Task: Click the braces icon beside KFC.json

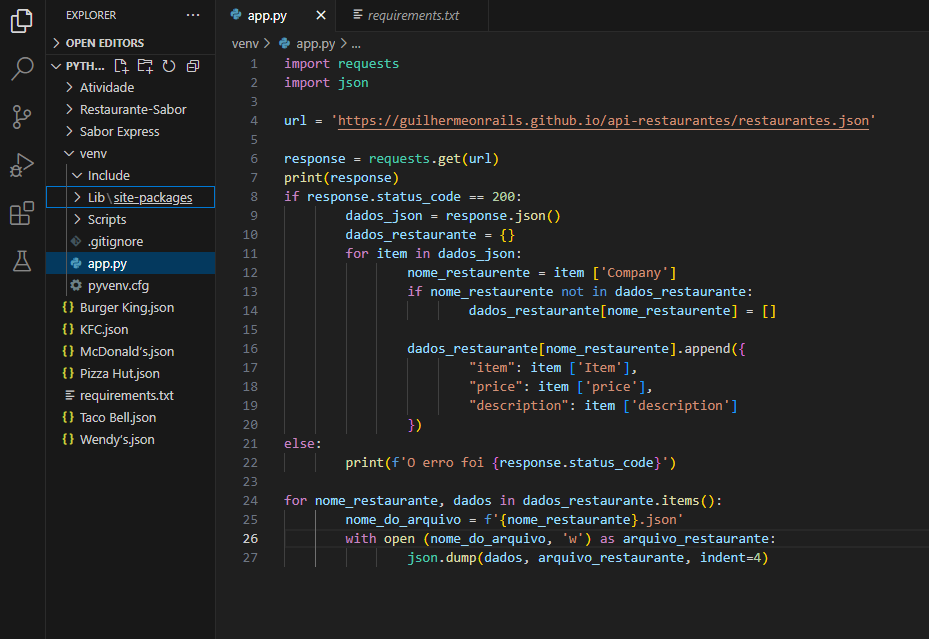Action: click(68, 329)
